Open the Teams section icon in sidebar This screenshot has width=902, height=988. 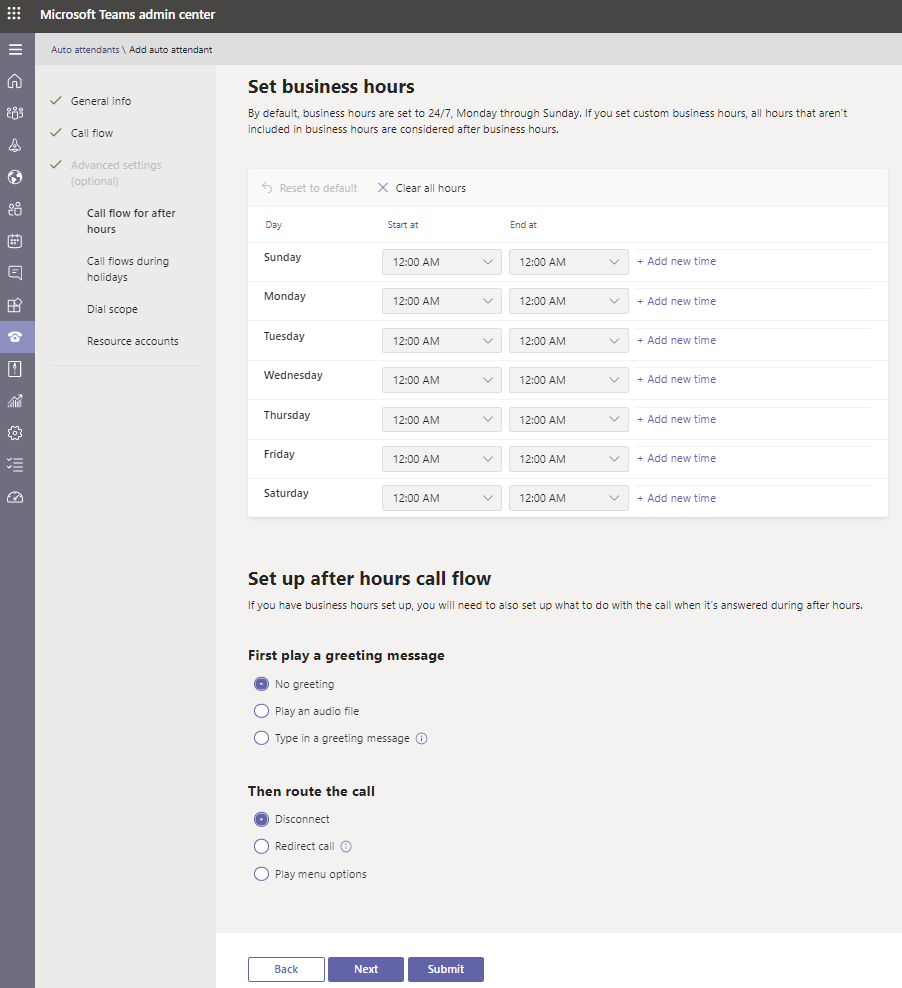pyautogui.click(x=15, y=113)
